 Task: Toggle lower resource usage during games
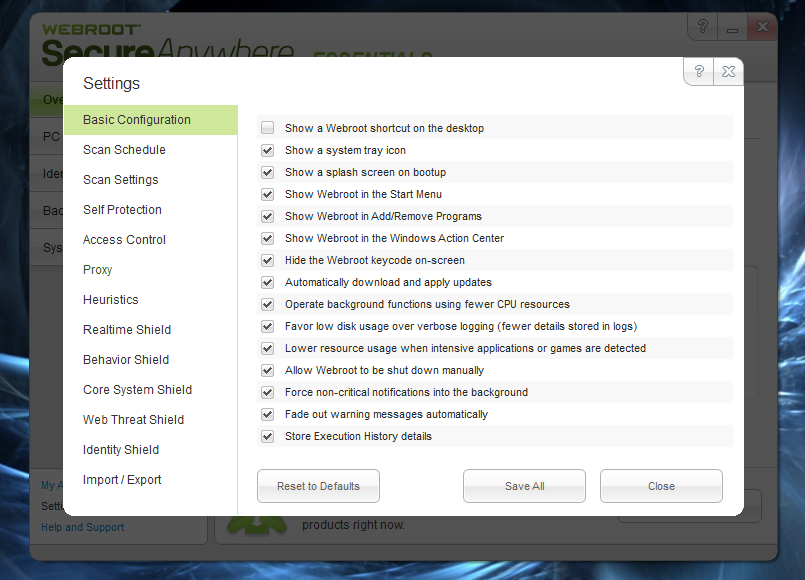coord(267,348)
